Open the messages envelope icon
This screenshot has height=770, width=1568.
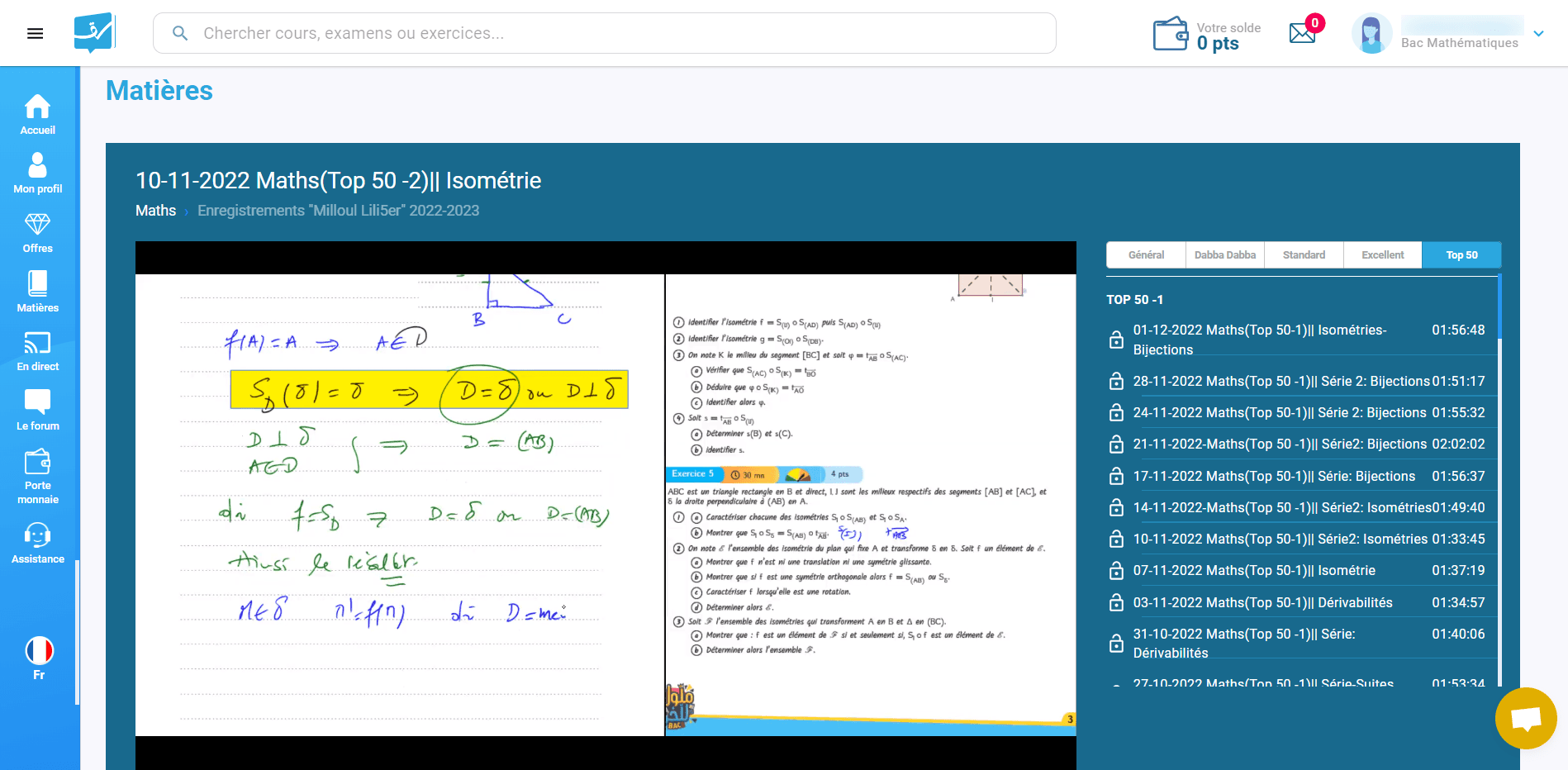1302,33
